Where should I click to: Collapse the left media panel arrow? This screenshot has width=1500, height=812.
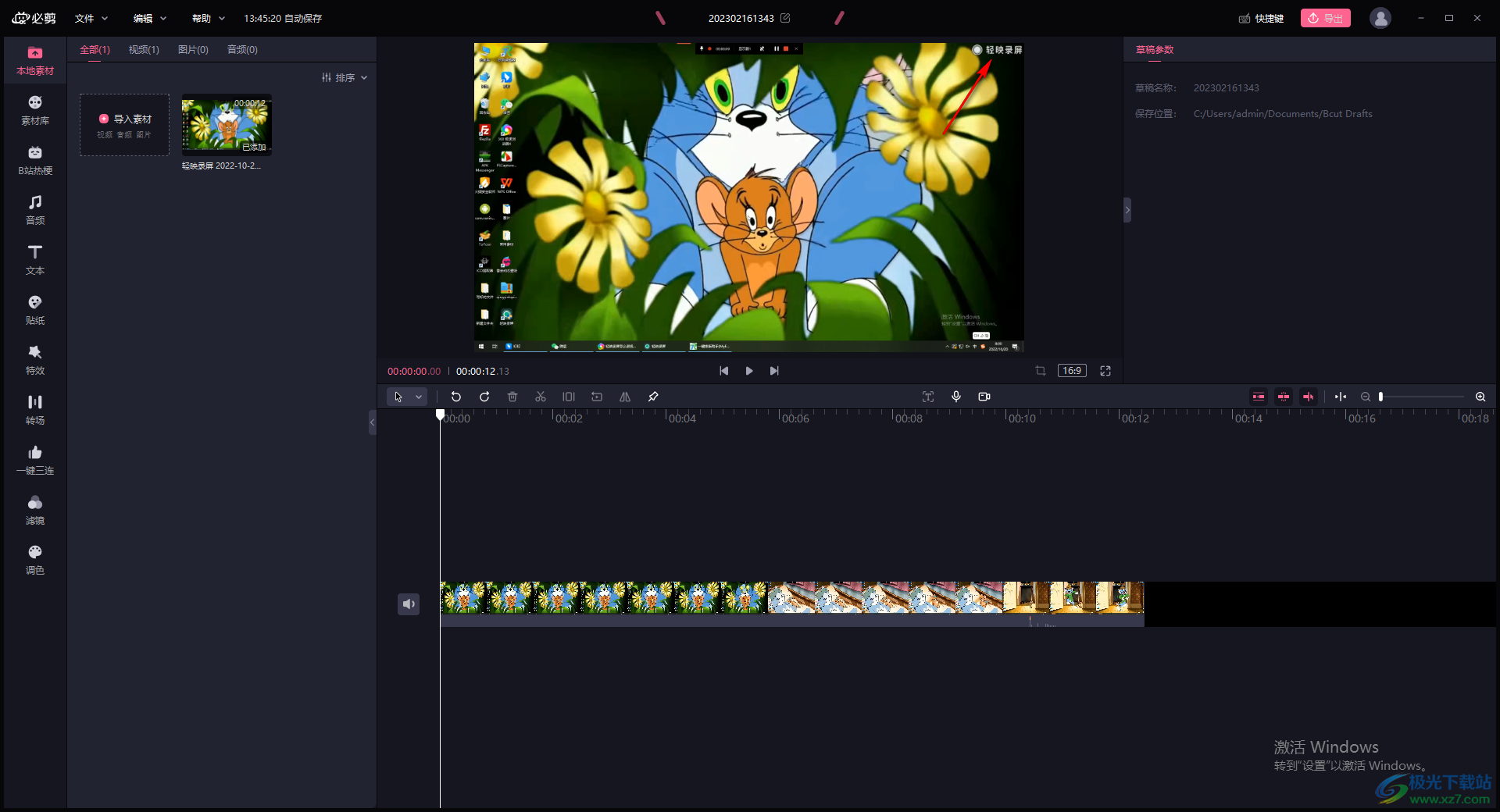373,422
